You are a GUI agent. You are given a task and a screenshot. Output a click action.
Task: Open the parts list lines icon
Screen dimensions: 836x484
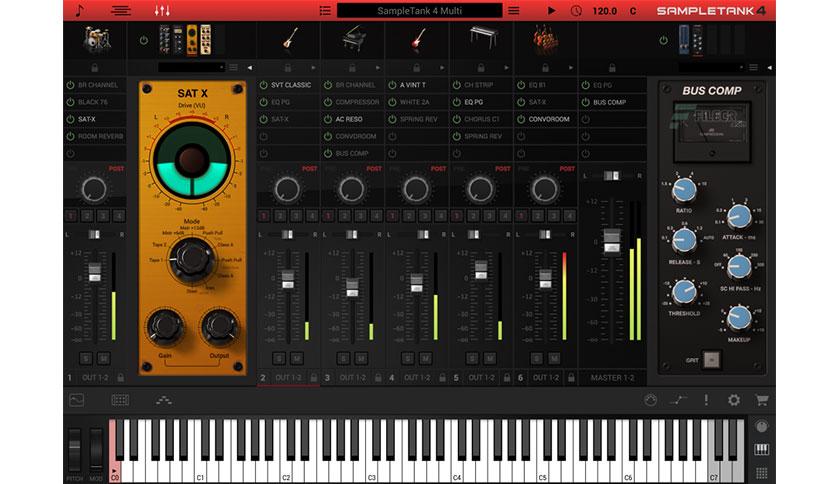pos(121,10)
